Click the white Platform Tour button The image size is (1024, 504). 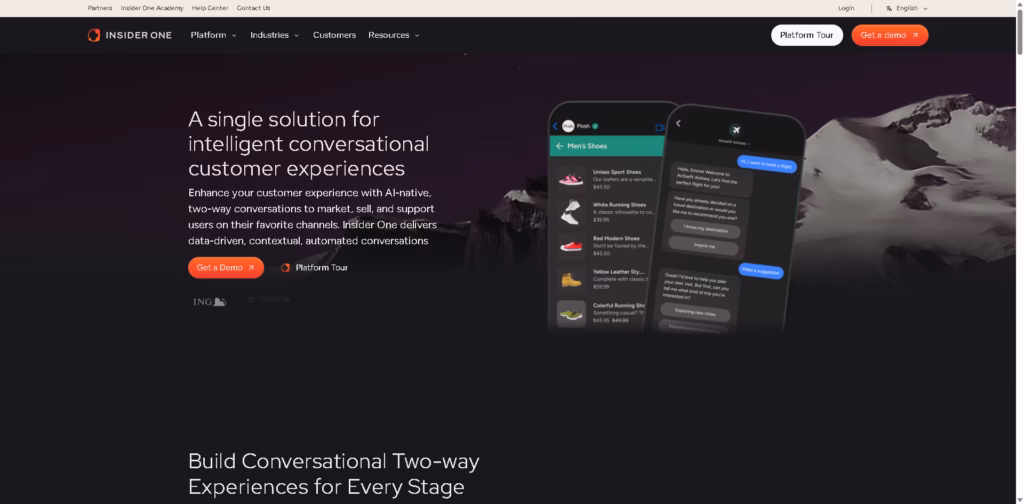(x=807, y=35)
